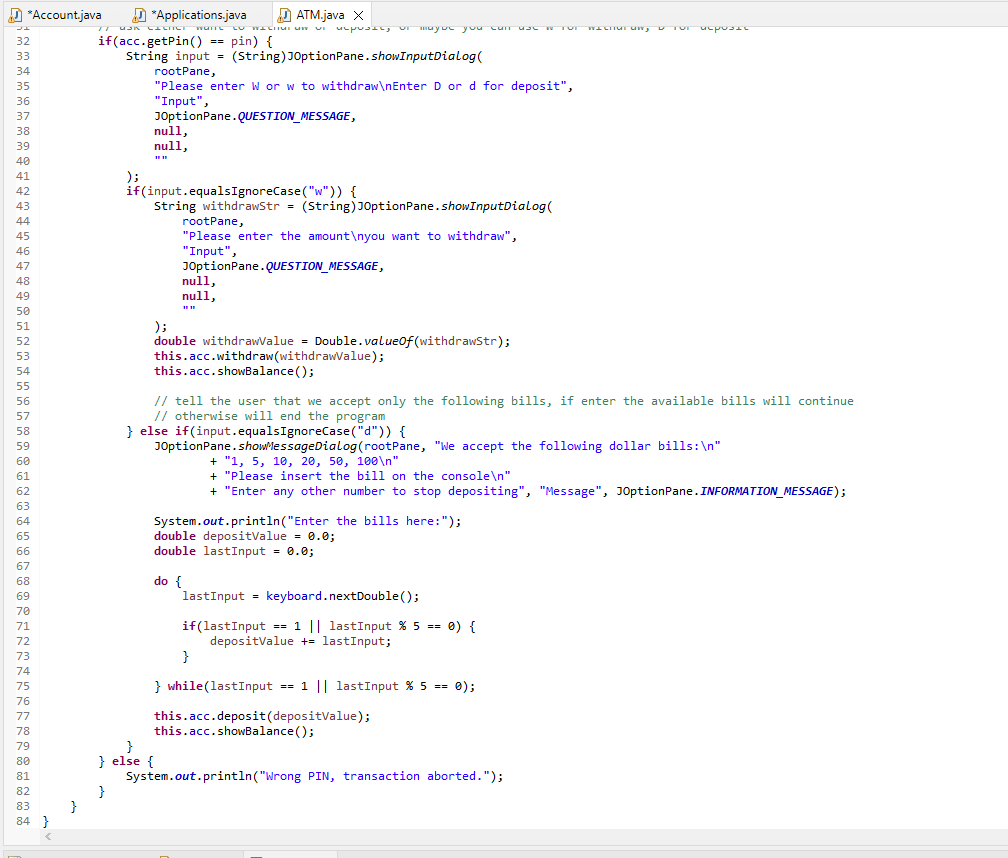Viewport: 1008px width, 858px height.
Task: Click the Java file icon on Account.java tab
Action: pos(13,15)
